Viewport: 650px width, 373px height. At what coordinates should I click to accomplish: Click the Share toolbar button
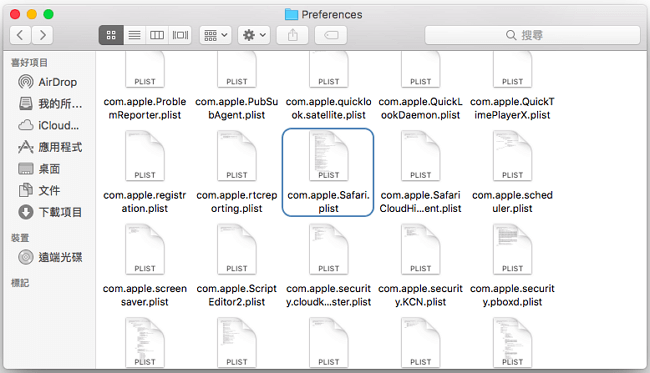293,35
